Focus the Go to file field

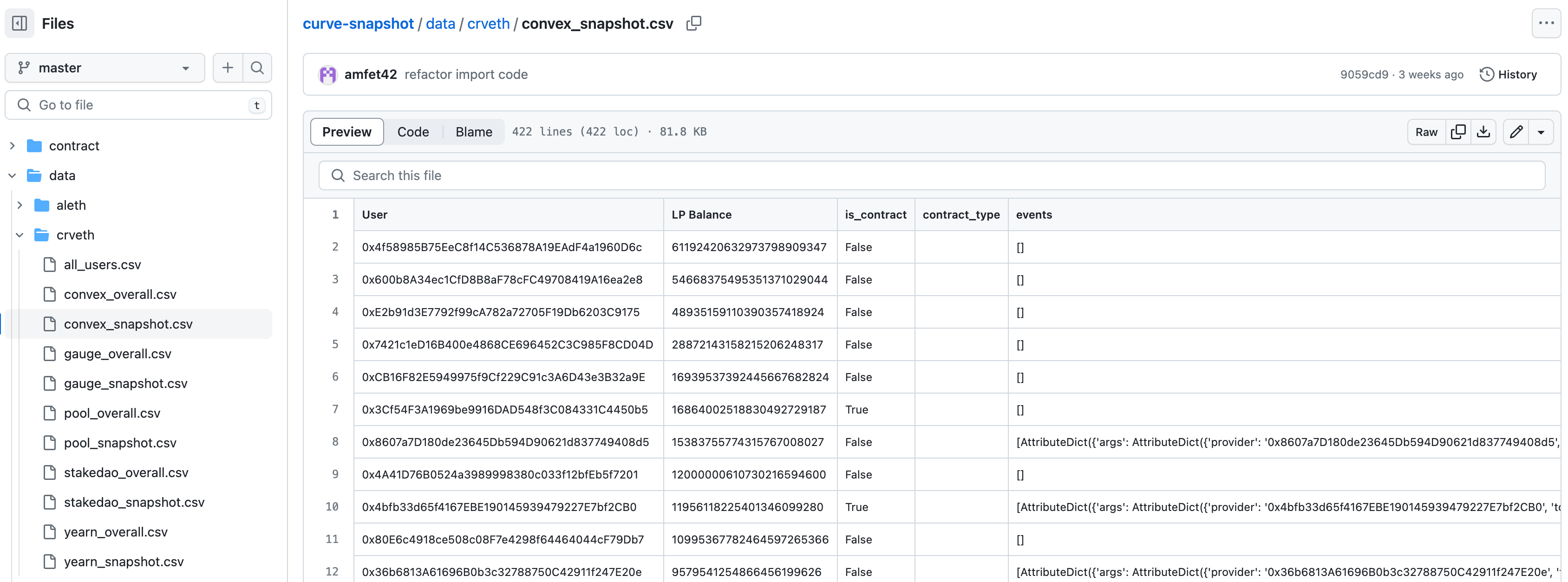point(138,105)
